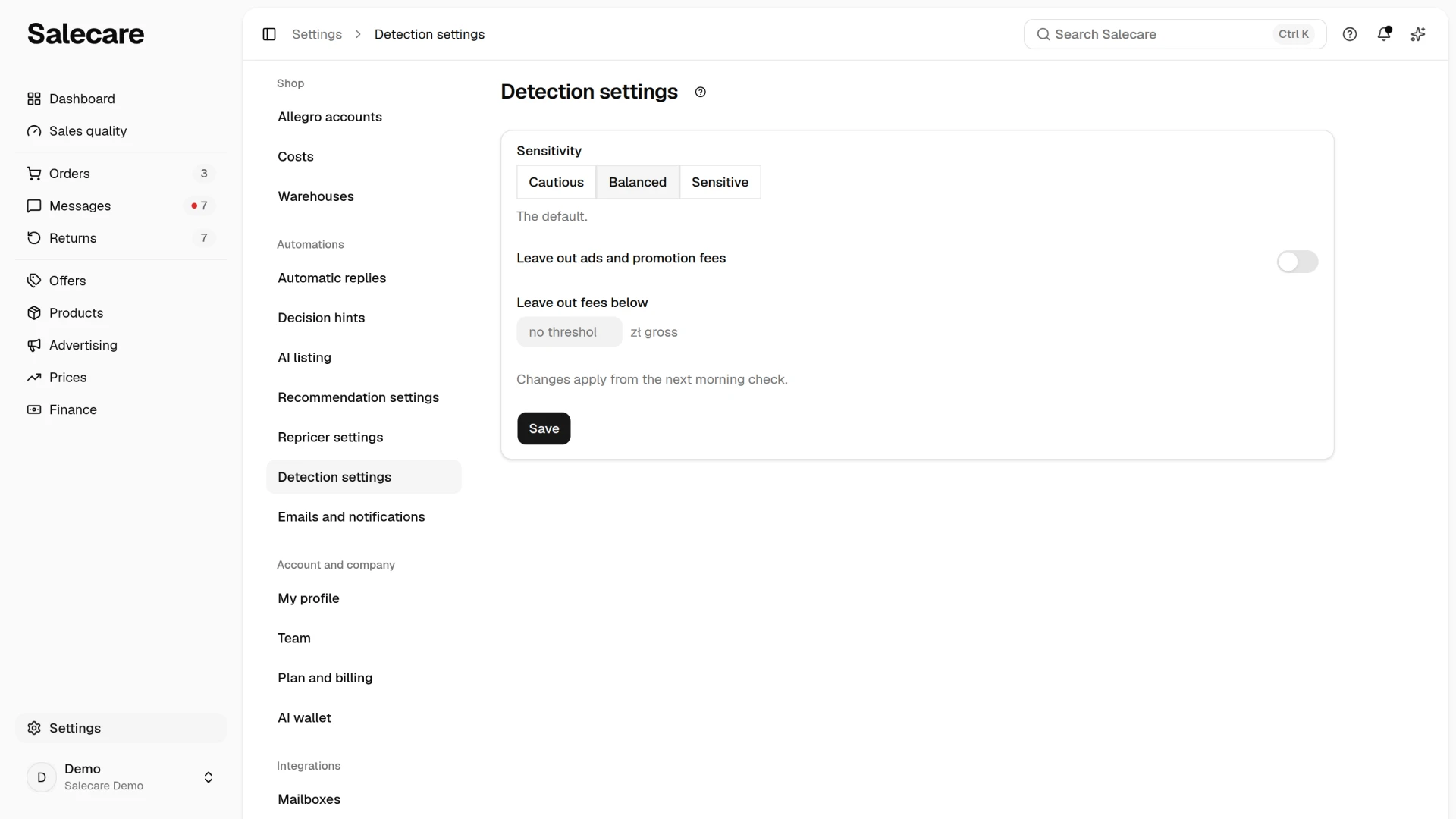1456x819 pixels.
Task: Open Mailboxes integration settings
Action: pyautogui.click(x=364, y=799)
